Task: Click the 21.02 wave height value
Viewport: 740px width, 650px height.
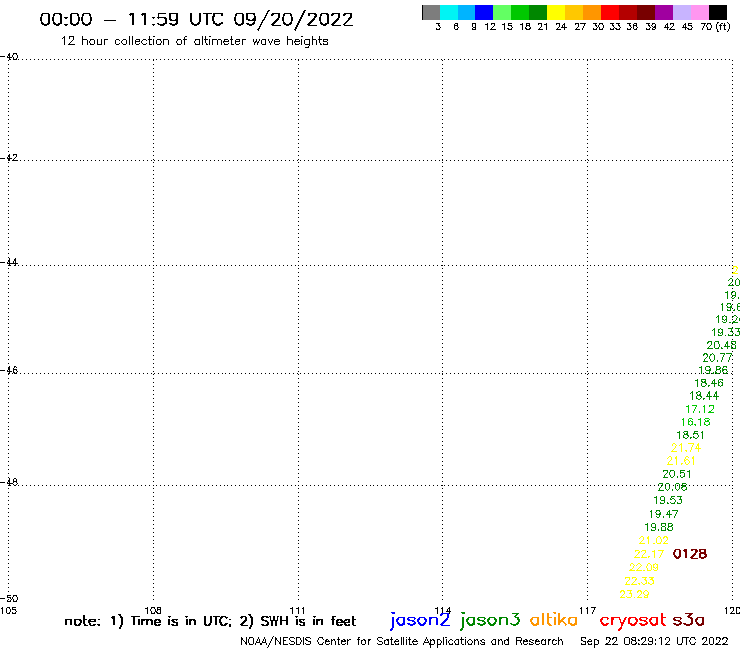Action: (654, 540)
